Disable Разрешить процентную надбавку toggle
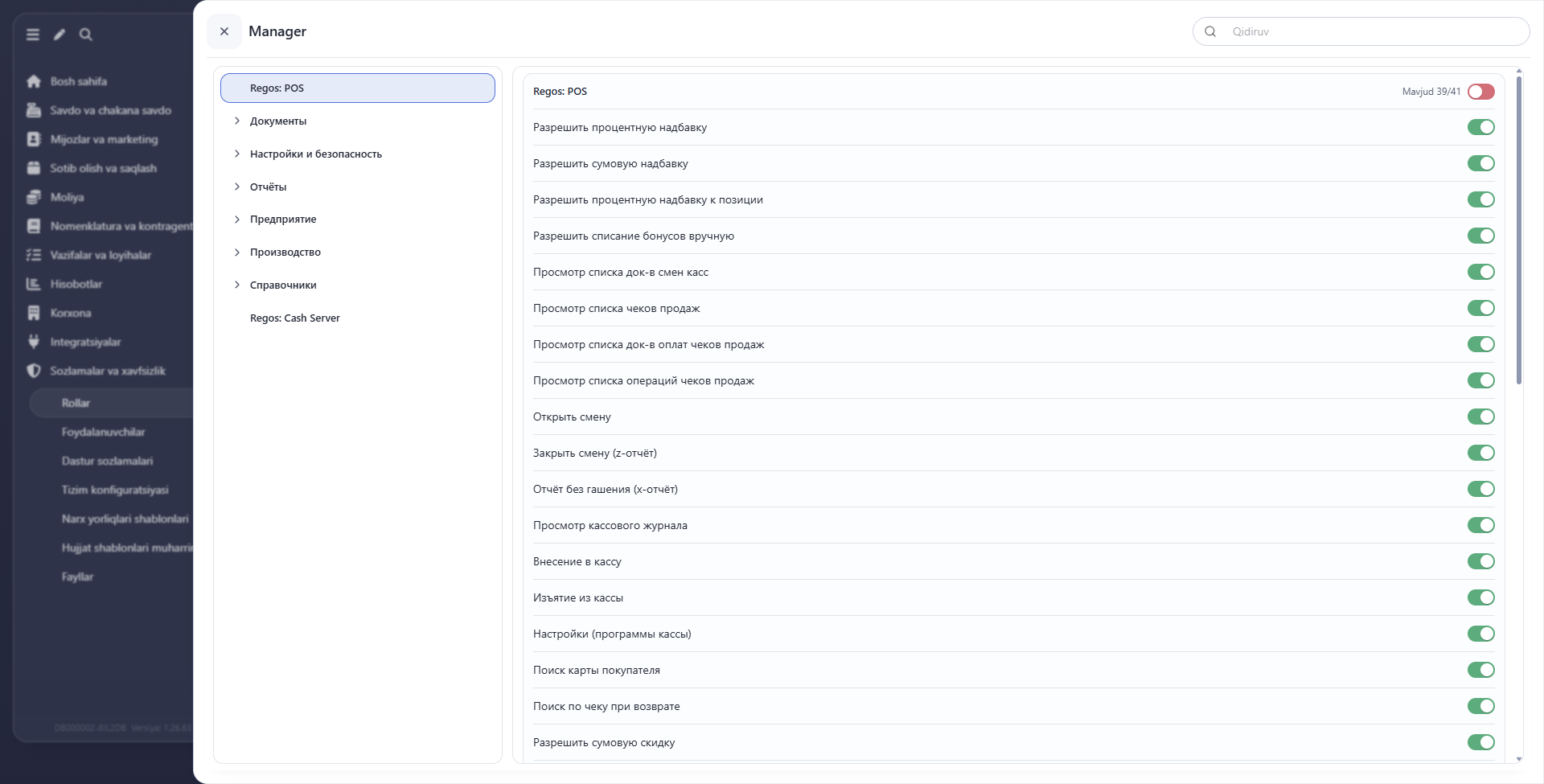Image resolution: width=1544 pixels, height=784 pixels. click(1481, 127)
